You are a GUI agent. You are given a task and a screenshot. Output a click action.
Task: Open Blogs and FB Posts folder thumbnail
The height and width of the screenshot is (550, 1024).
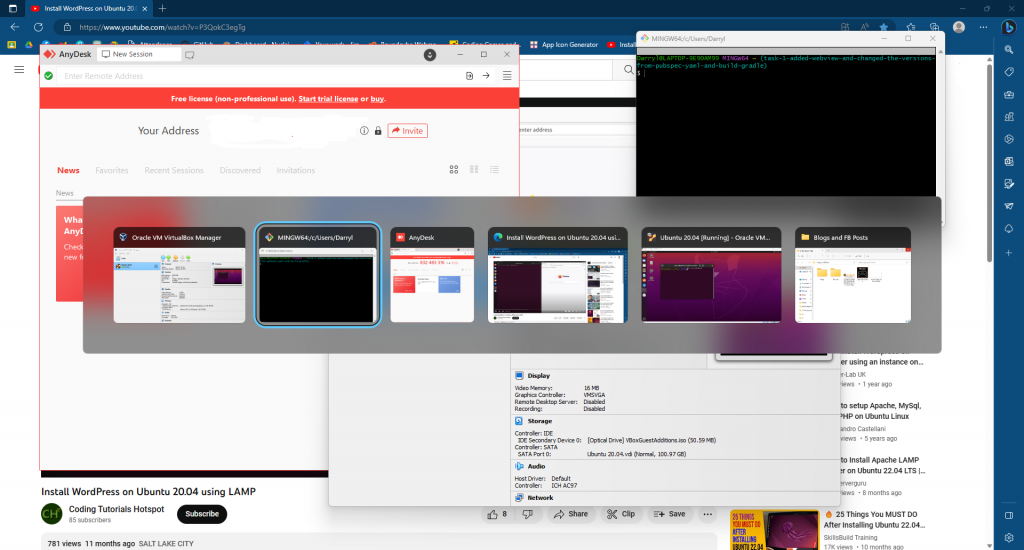tap(853, 275)
